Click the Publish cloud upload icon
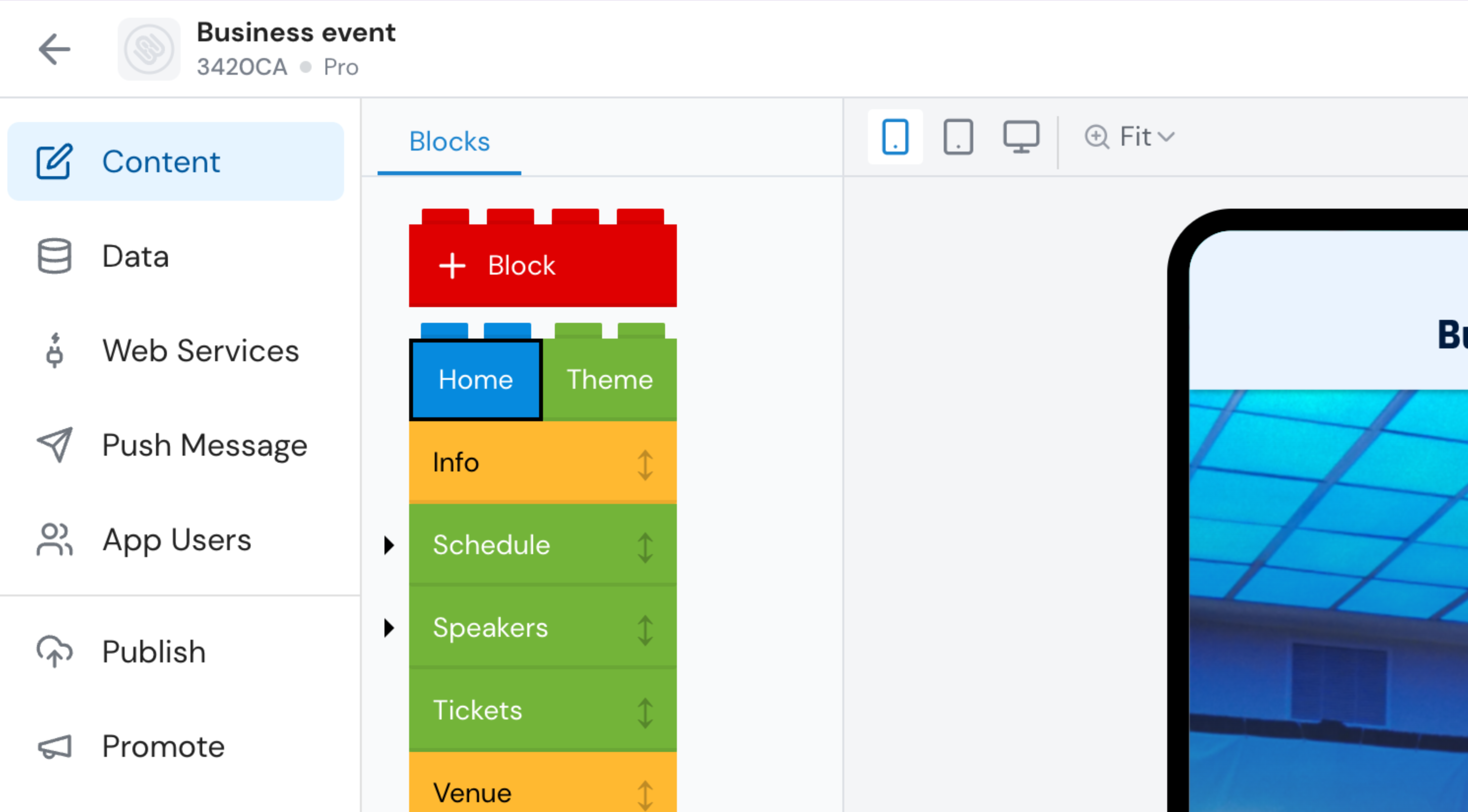Image resolution: width=1468 pixels, height=812 pixels. coord(55,651)
